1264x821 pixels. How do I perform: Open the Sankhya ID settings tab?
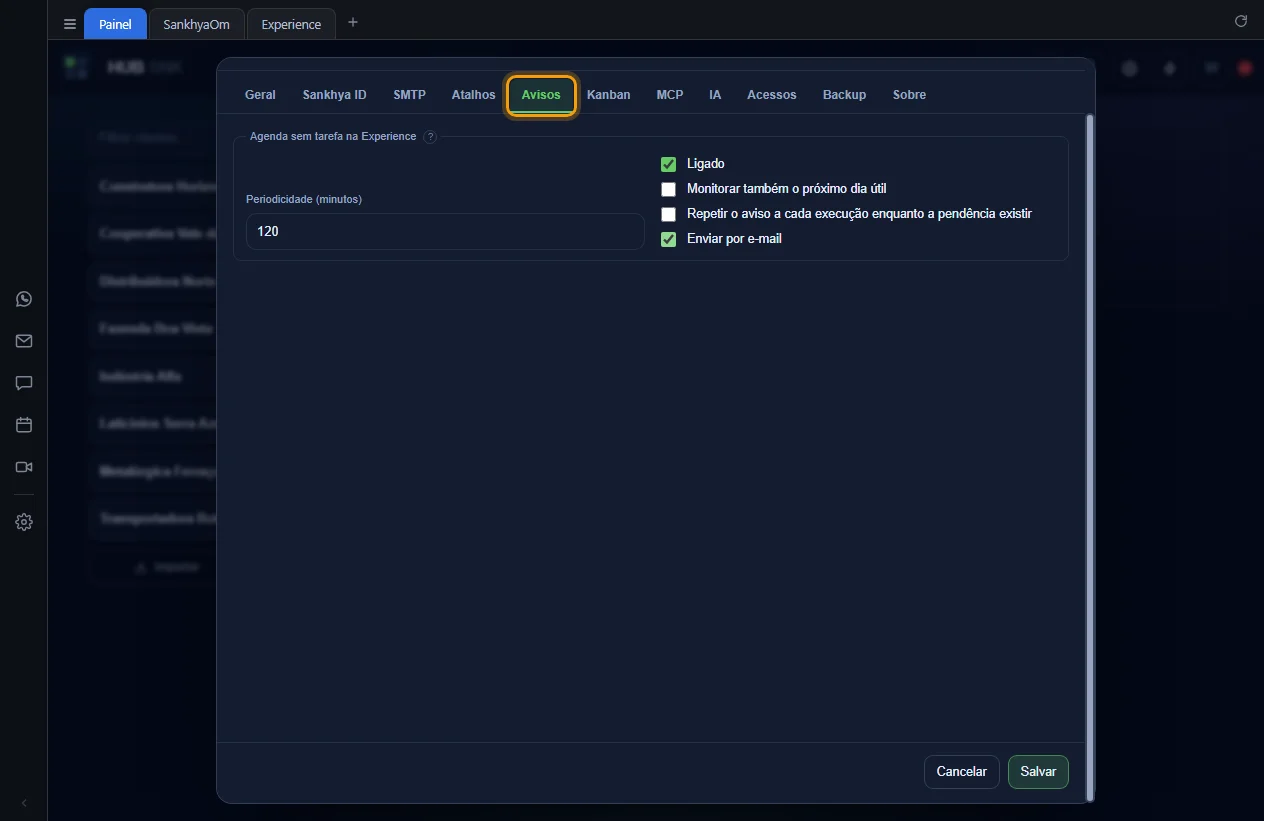334,95
